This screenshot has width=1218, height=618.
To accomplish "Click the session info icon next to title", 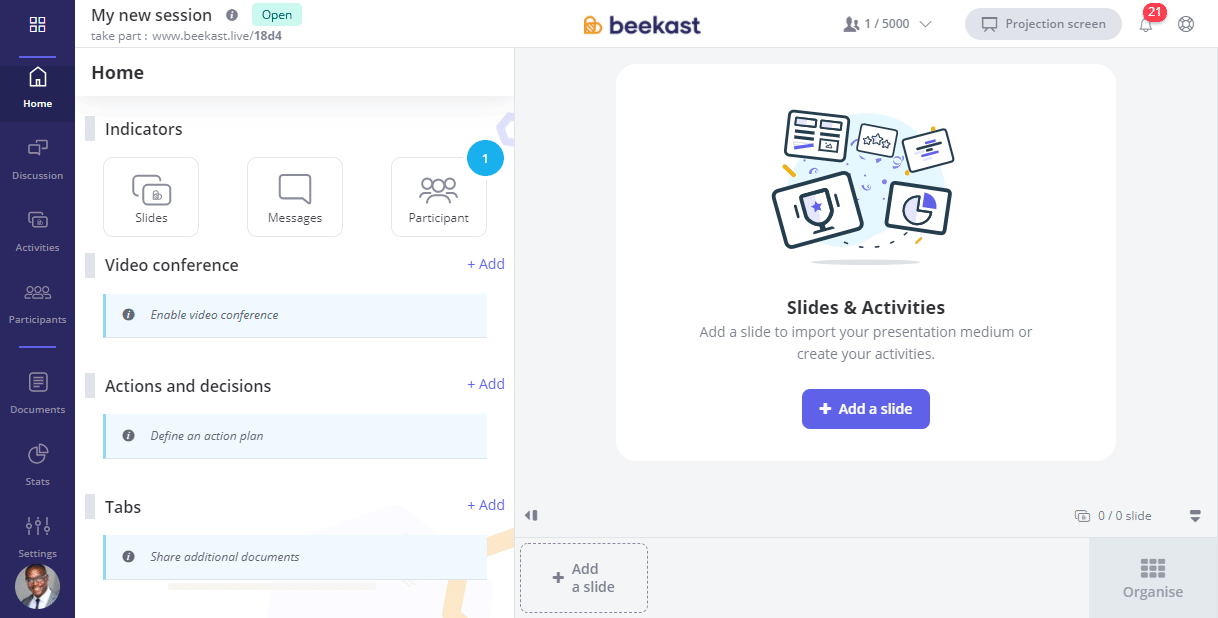I will pyautogui.click(x=232, y=15).
